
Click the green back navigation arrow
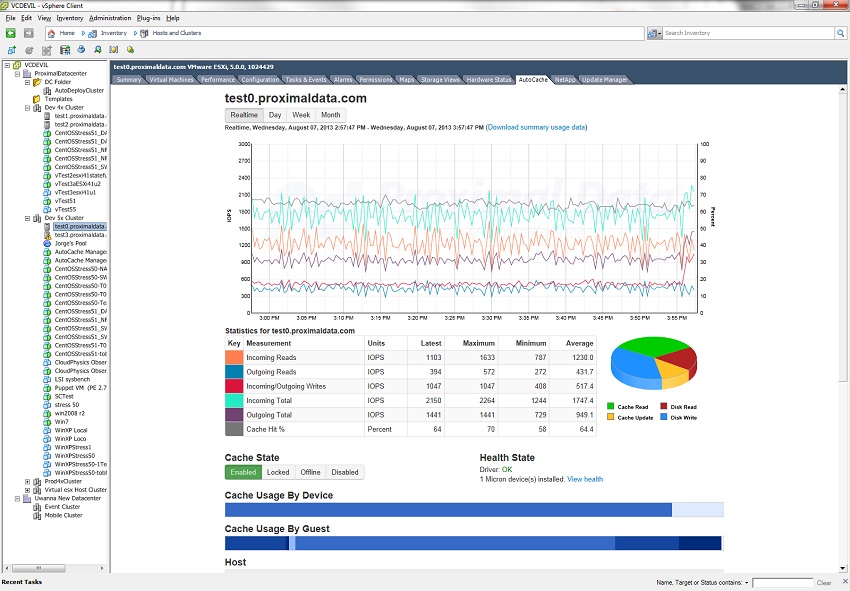[x=11, y=33]
